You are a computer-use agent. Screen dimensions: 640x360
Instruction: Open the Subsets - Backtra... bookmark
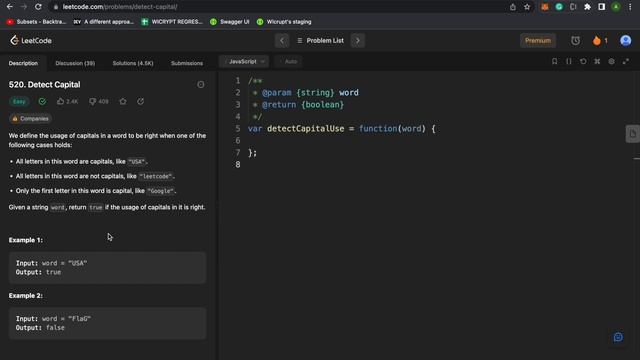coord(36,22)
